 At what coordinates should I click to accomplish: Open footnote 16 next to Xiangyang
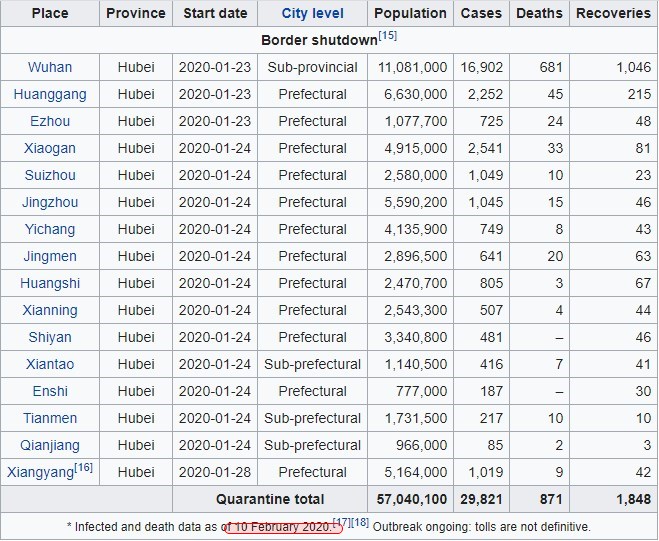83,467
